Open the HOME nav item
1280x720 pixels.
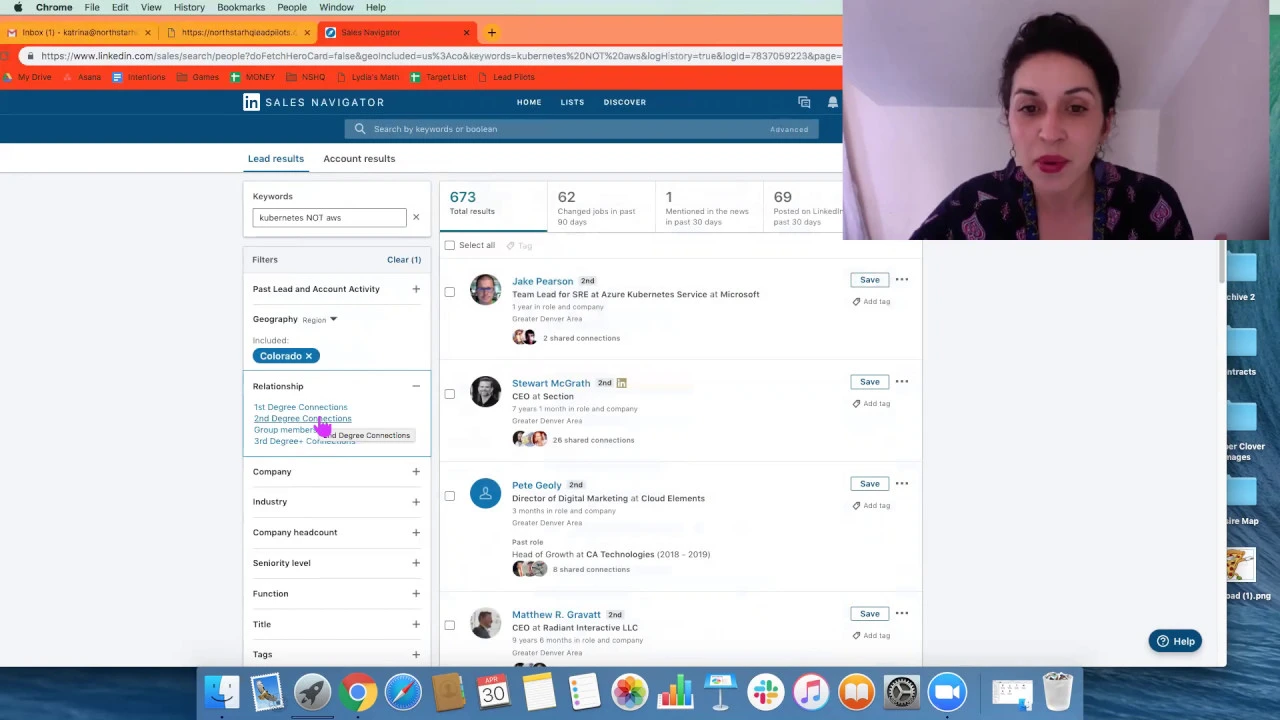point(529,102)
